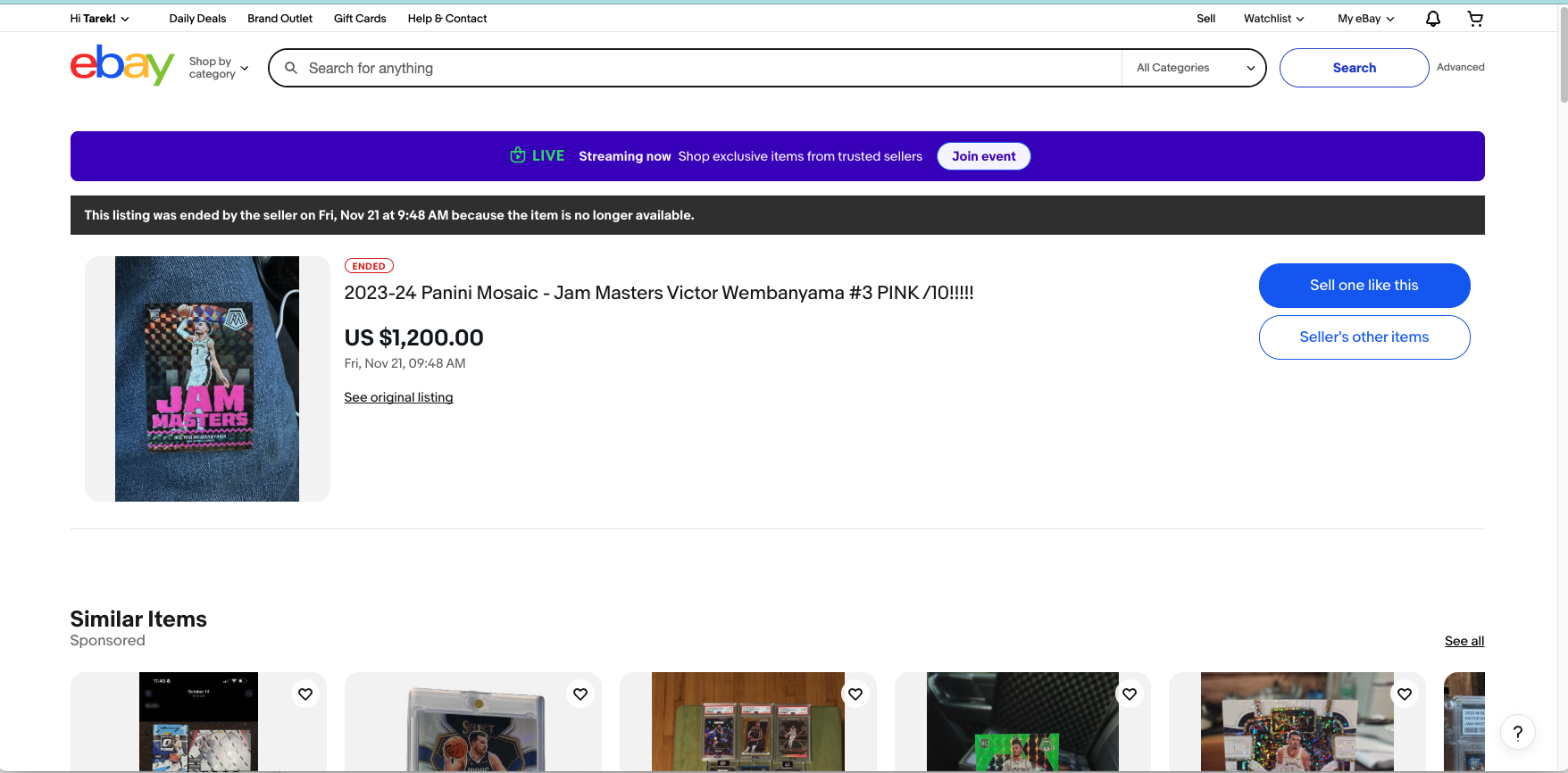Viewport: 1568px width, 773px height.
Task: Click the Sell link
Action: 1205,19
